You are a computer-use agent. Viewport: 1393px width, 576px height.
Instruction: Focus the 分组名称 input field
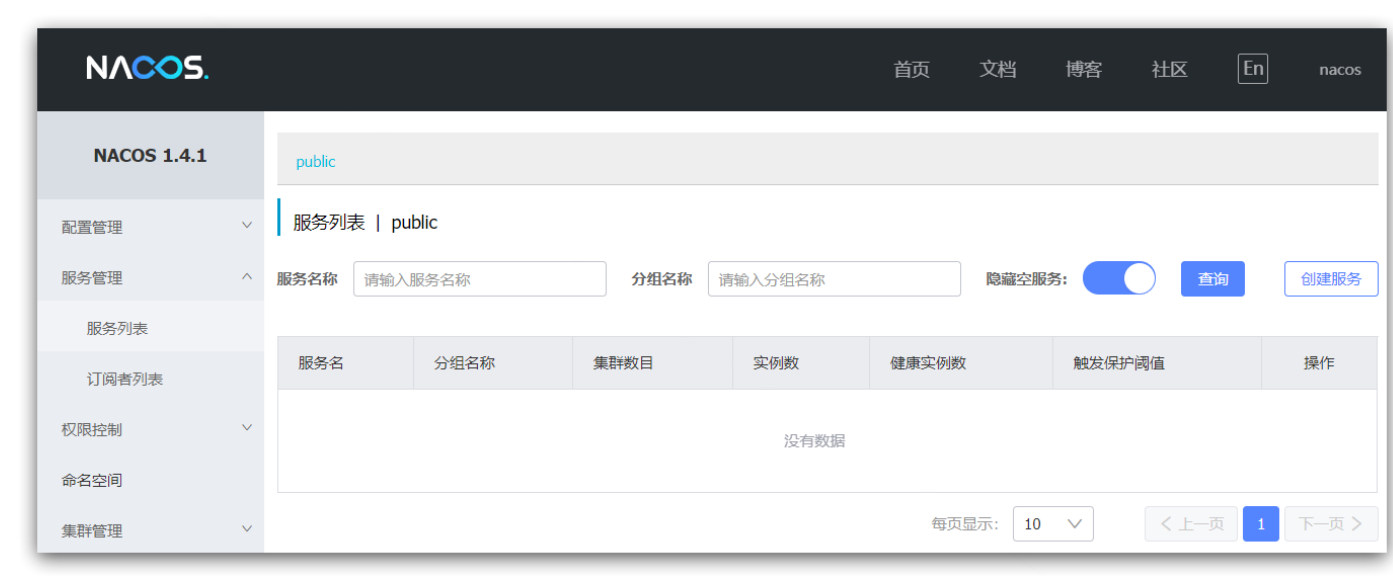(x=834, y=279)
